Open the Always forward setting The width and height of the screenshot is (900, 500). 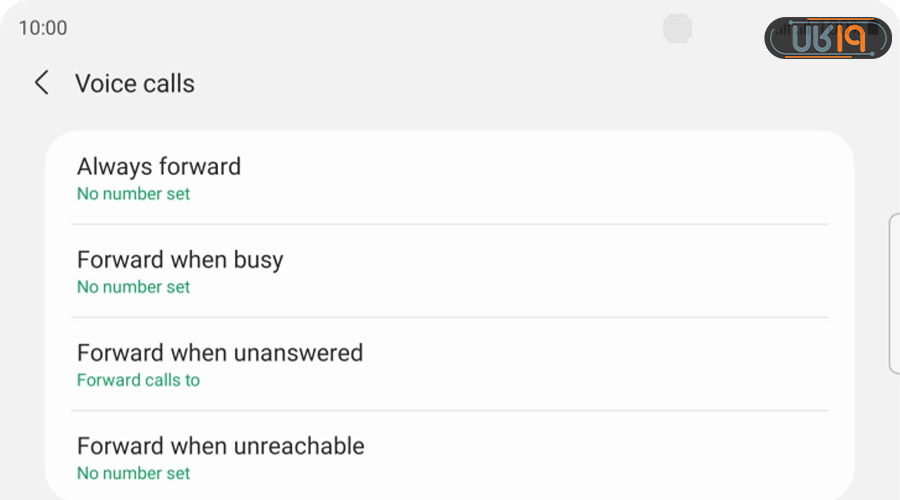tap(159, 166)
